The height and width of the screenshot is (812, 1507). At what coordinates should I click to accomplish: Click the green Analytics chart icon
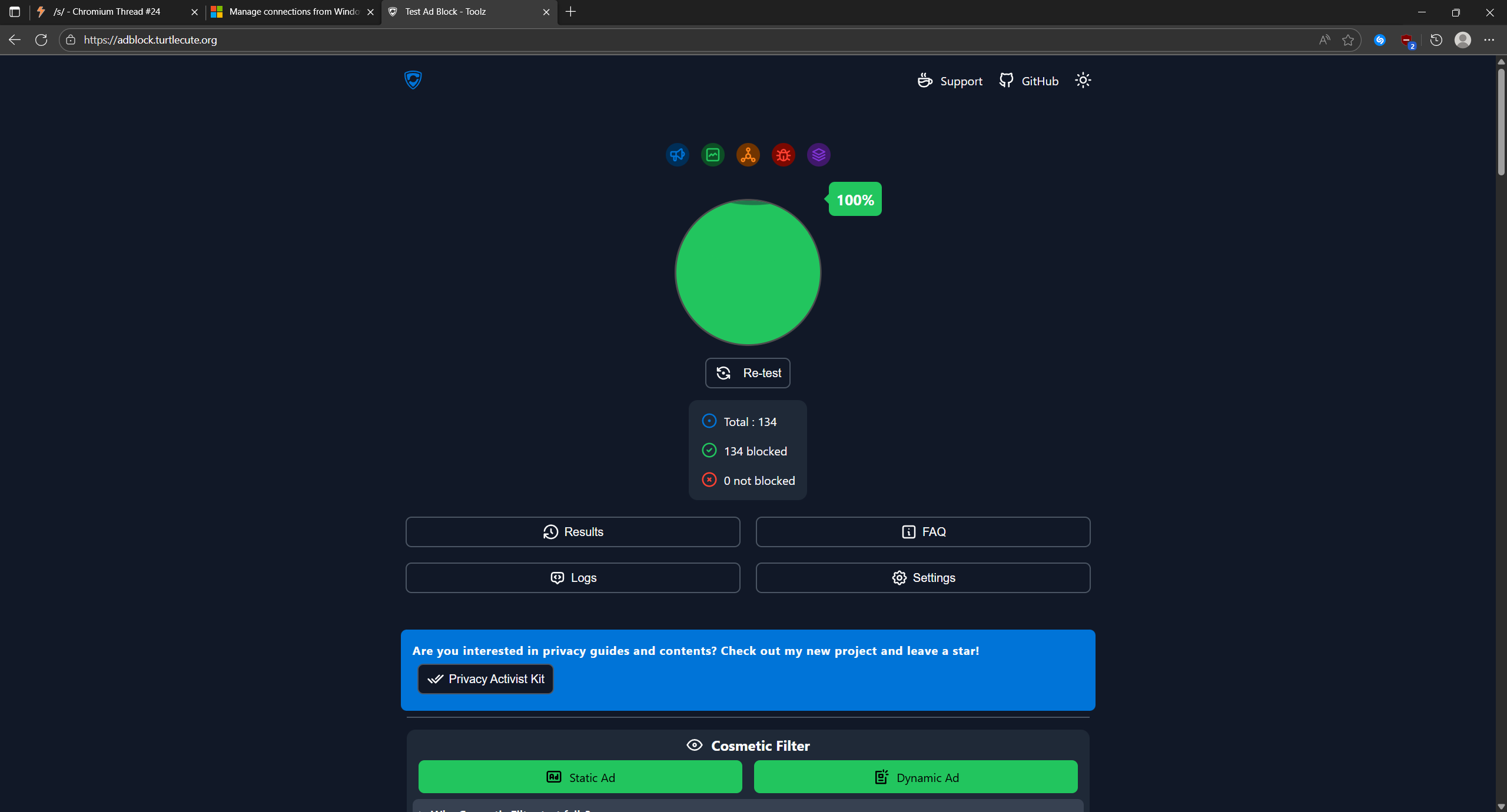(x=712, y=155)
